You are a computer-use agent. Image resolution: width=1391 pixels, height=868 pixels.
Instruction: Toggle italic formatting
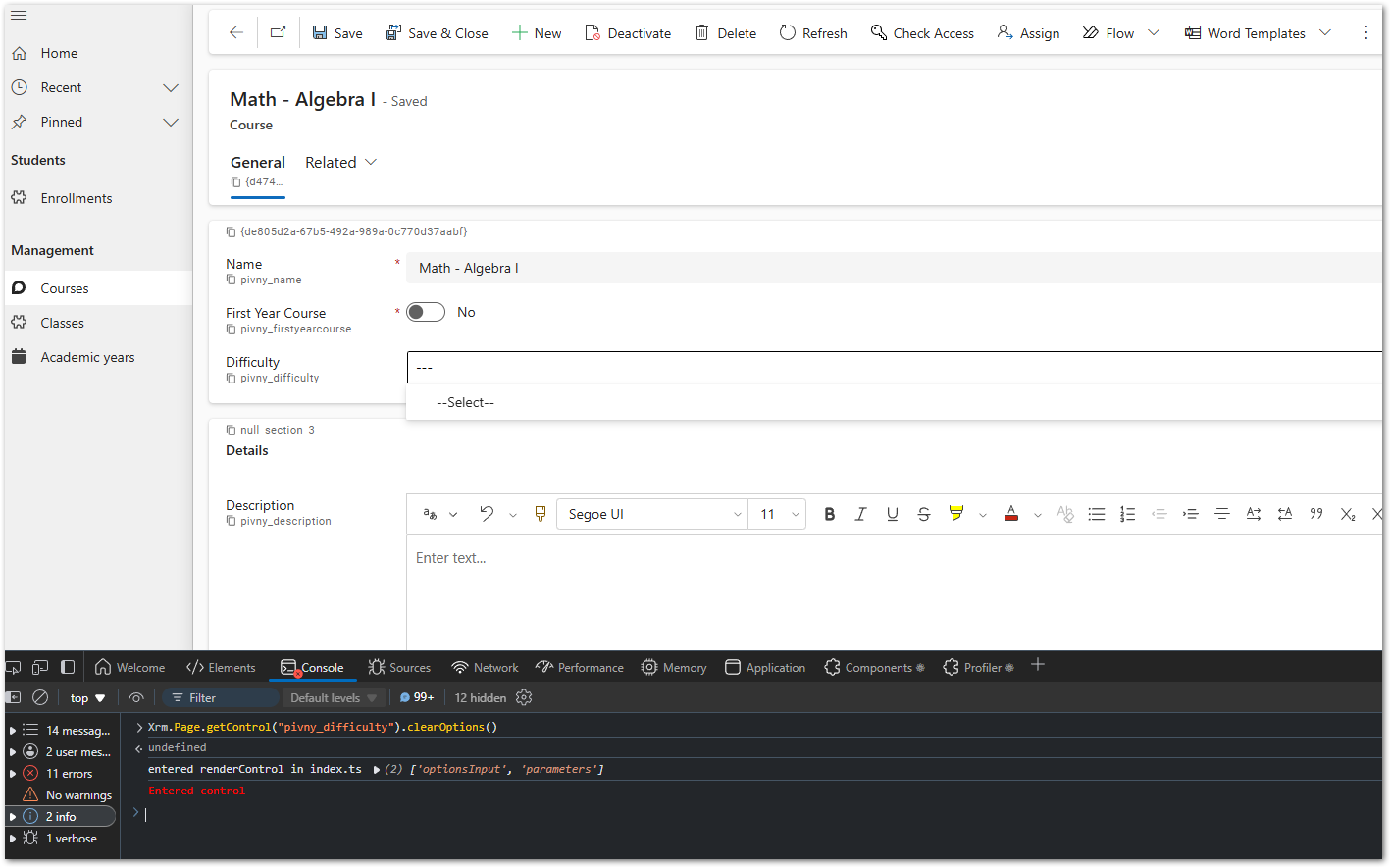pos(861,514)
